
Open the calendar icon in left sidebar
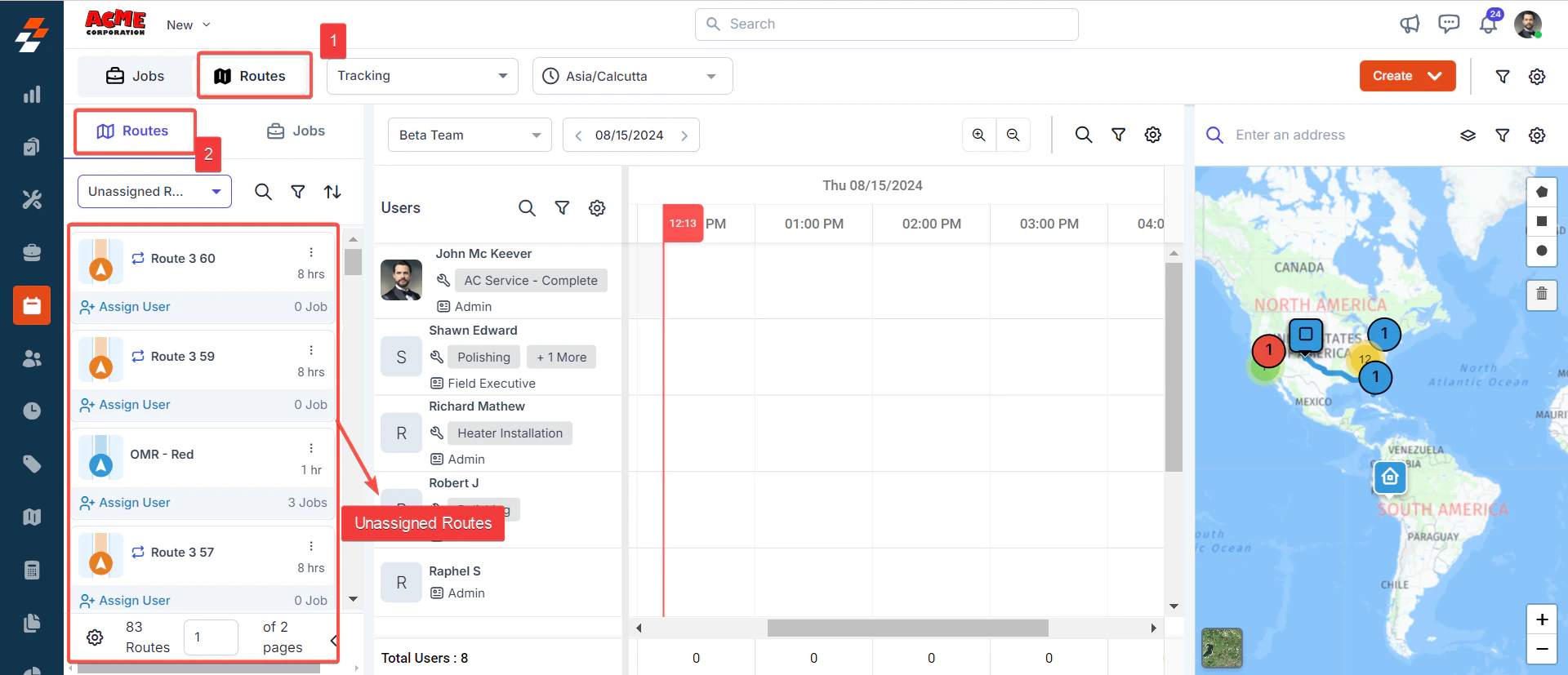32,305
